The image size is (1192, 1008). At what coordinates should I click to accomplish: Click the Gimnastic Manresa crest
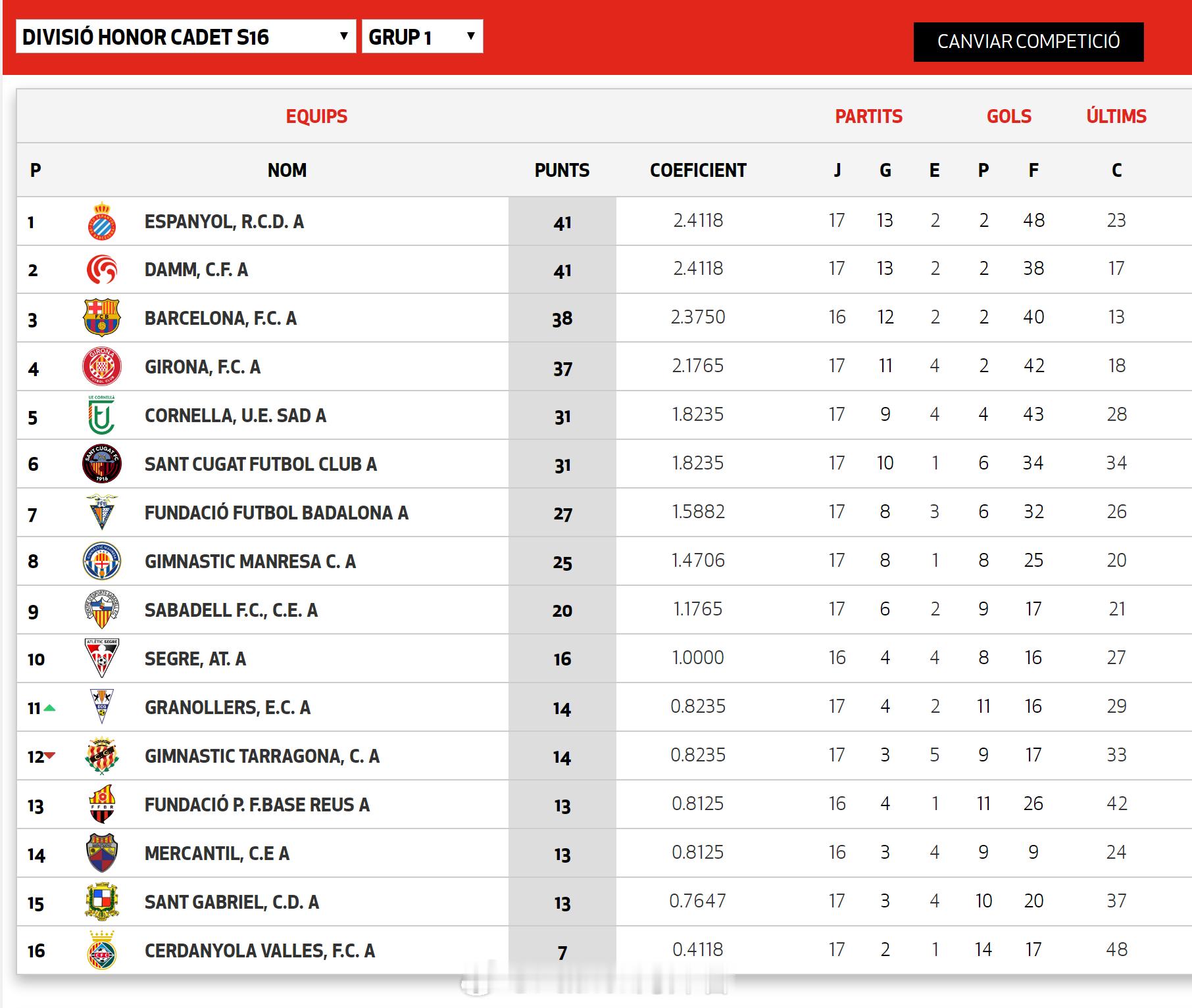[x=102, y=562]
